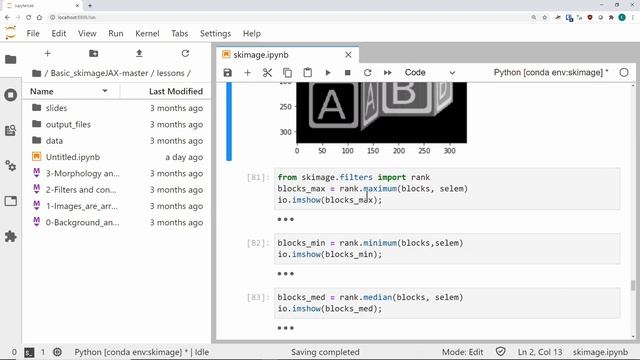Viewport: 640px width, 360px height.
Task: Click into the rank.minimum code cell
Action: [x=447, y=249]
